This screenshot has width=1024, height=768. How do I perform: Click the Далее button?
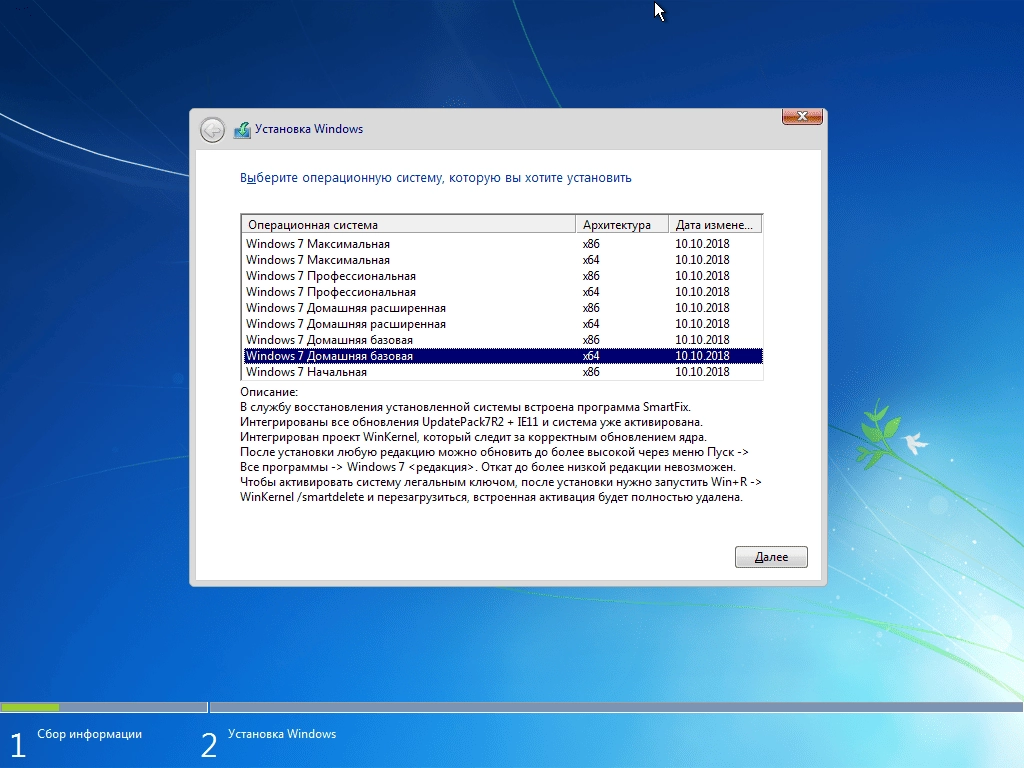coord(771,557)
